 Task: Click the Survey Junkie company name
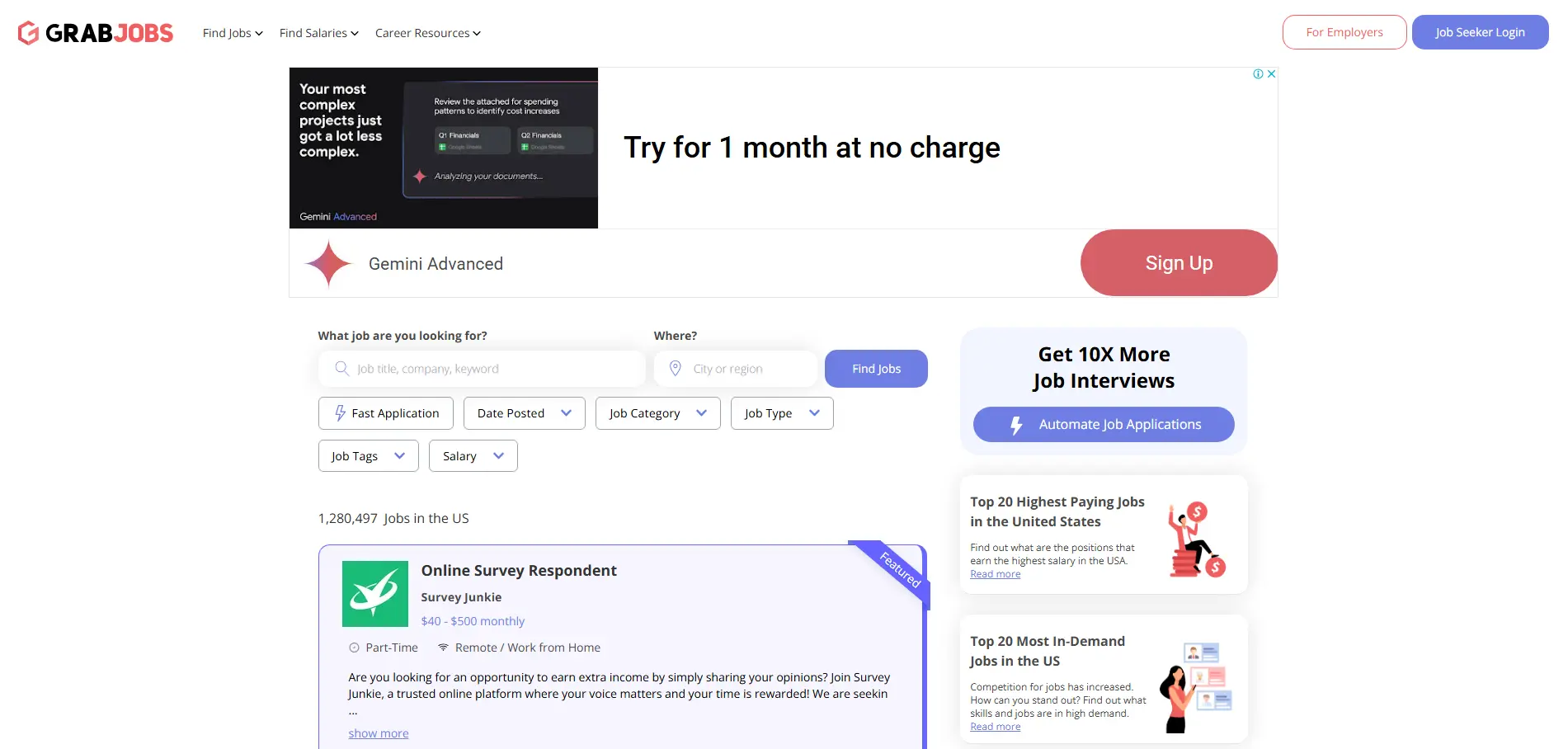click(x=461, y=597)
